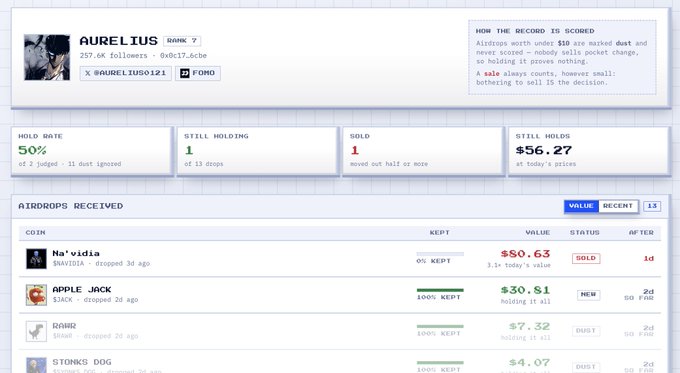The image size is (680, 373).
Task: Click the VALUE column header
Action: [x=538, y=233]
